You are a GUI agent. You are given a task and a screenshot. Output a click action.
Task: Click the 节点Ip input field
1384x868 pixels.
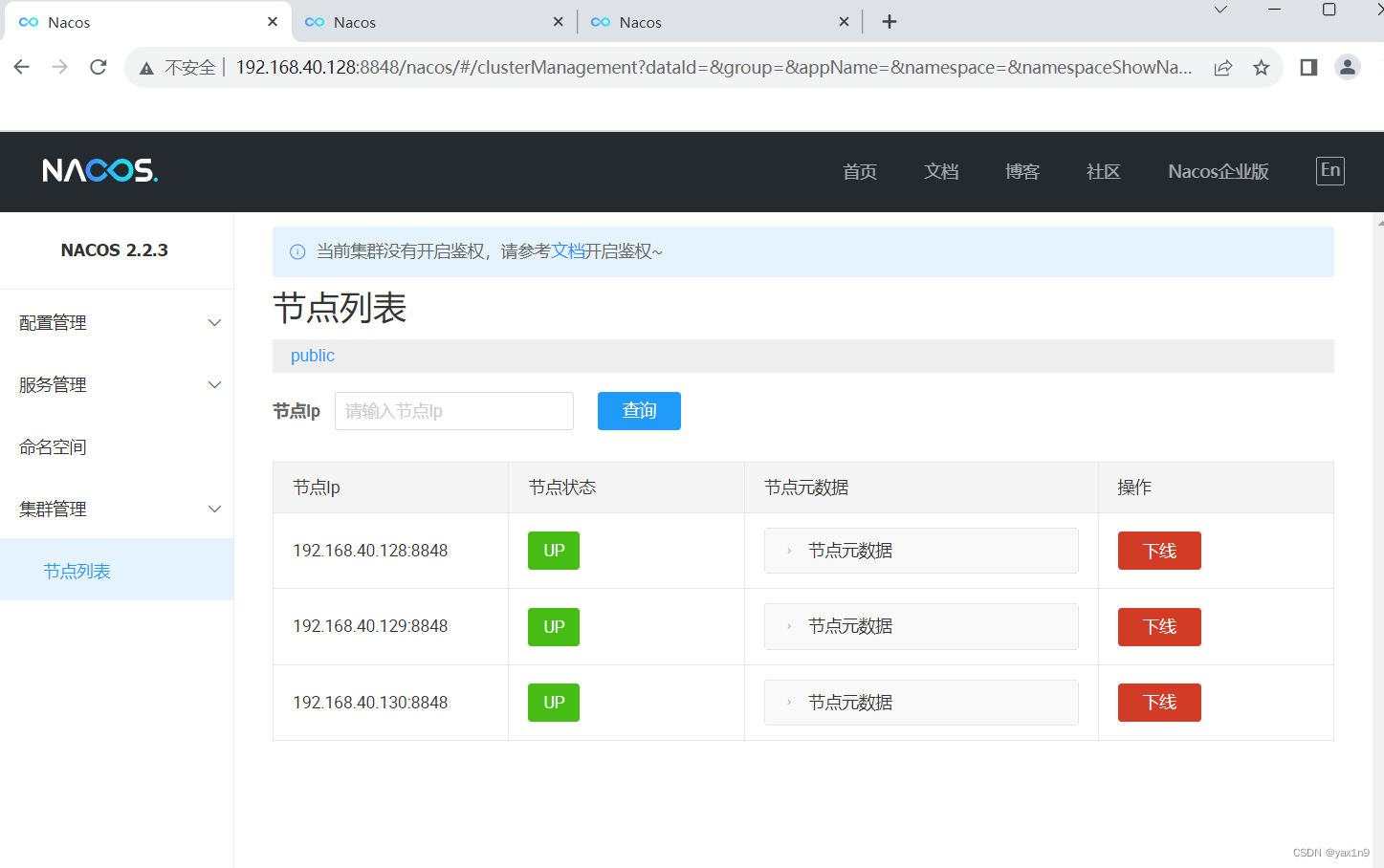pos(453,410)
